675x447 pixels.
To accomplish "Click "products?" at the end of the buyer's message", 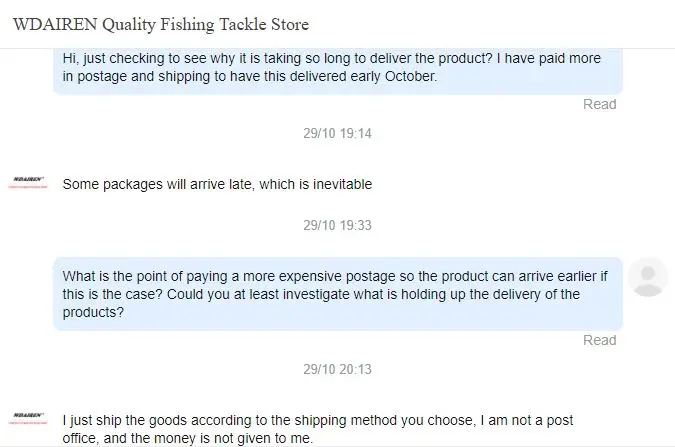I will pyautogui.click(x=94, y=312).
